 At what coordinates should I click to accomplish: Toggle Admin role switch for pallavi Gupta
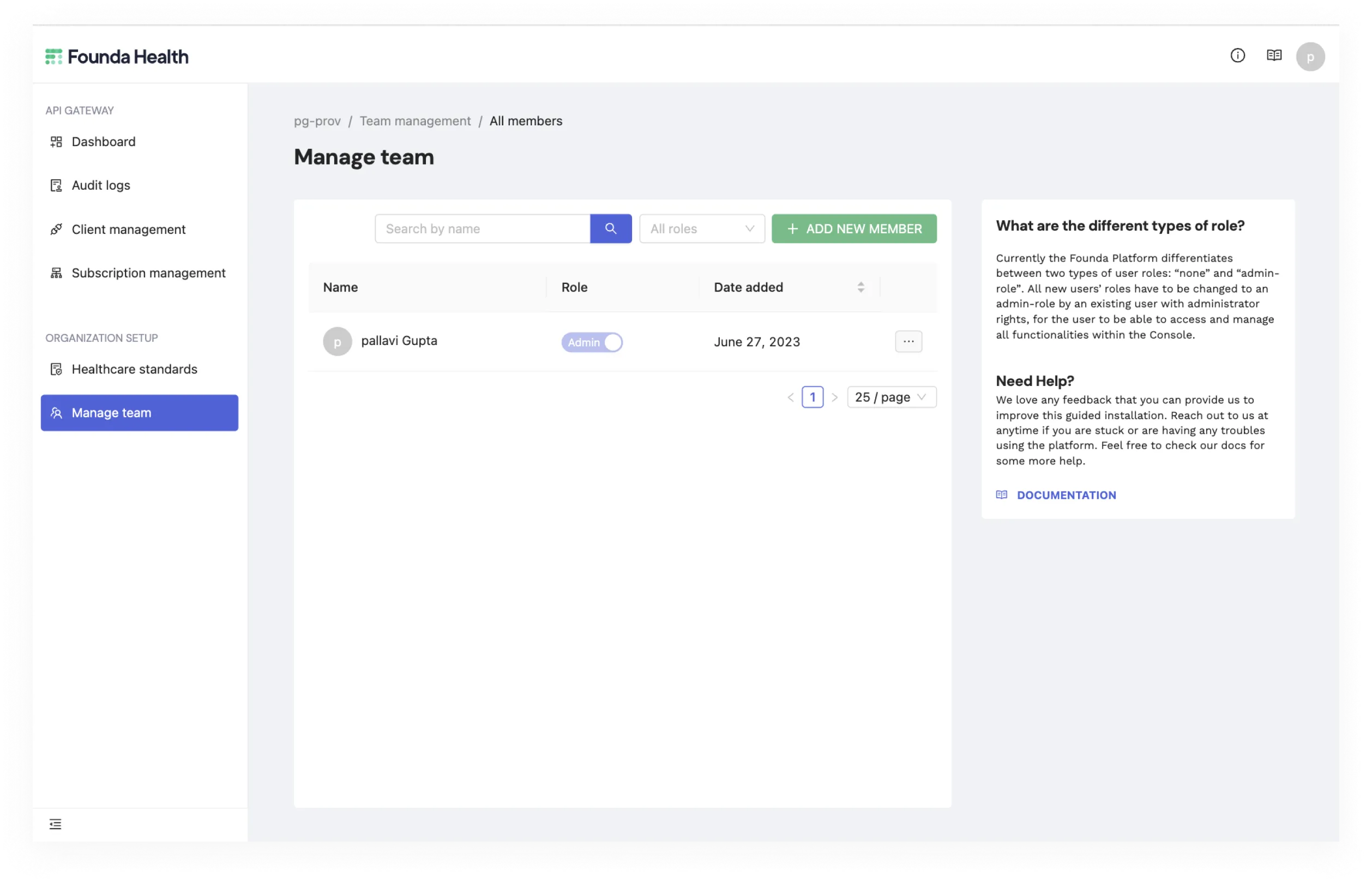pyautogui.click(x=591, y=342)
